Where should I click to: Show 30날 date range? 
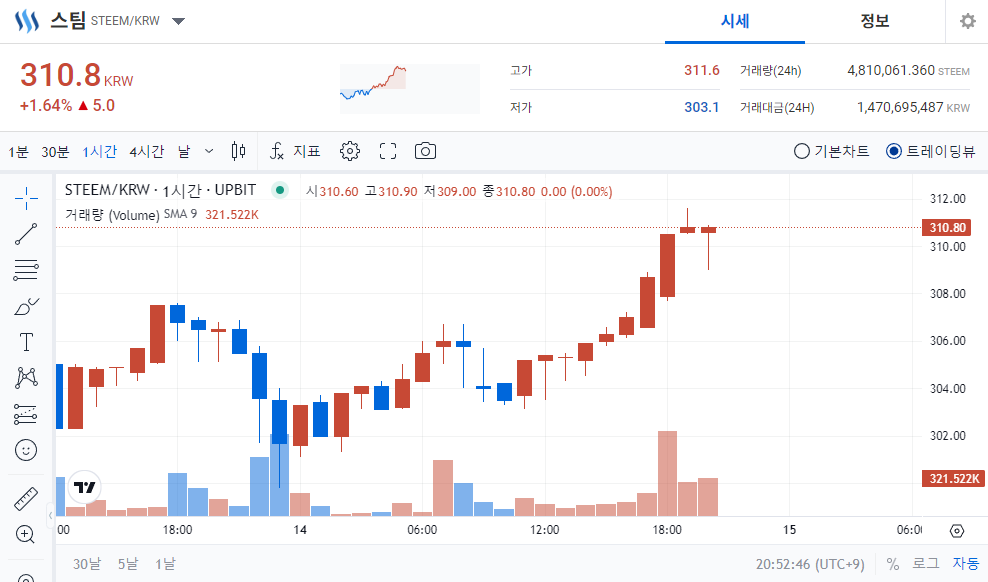86,564
